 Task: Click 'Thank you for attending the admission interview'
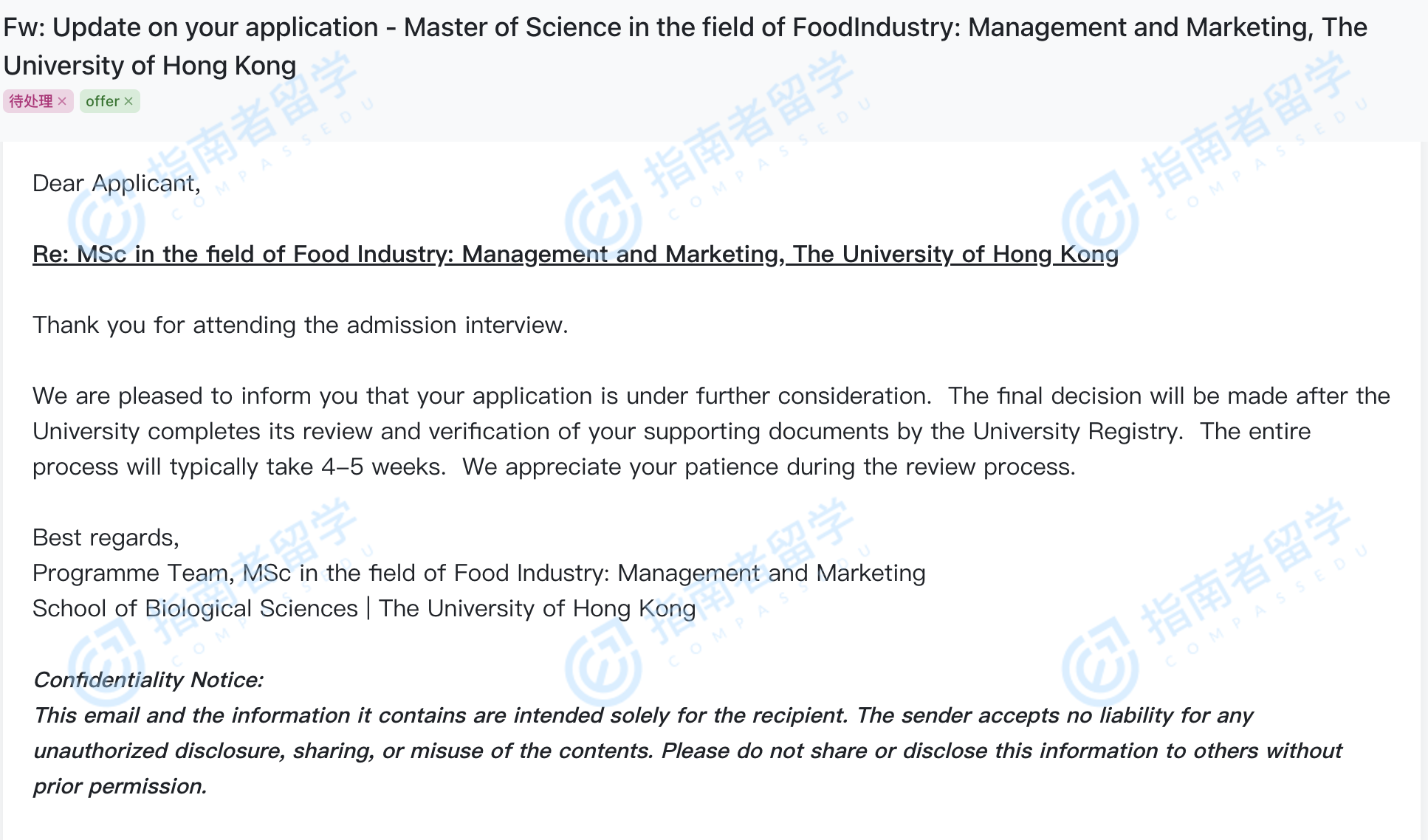pos(300,325)
